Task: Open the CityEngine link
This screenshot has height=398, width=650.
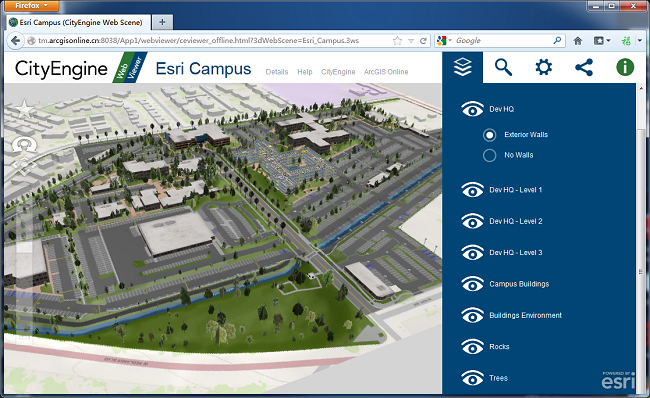Action: 338,72
